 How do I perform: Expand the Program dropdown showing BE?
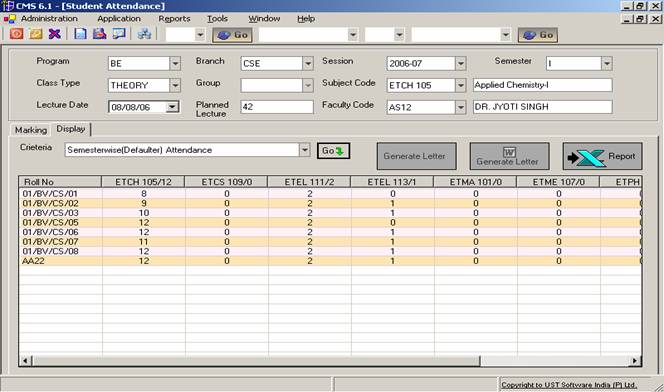pyautogui.click(x=175, y=63)
